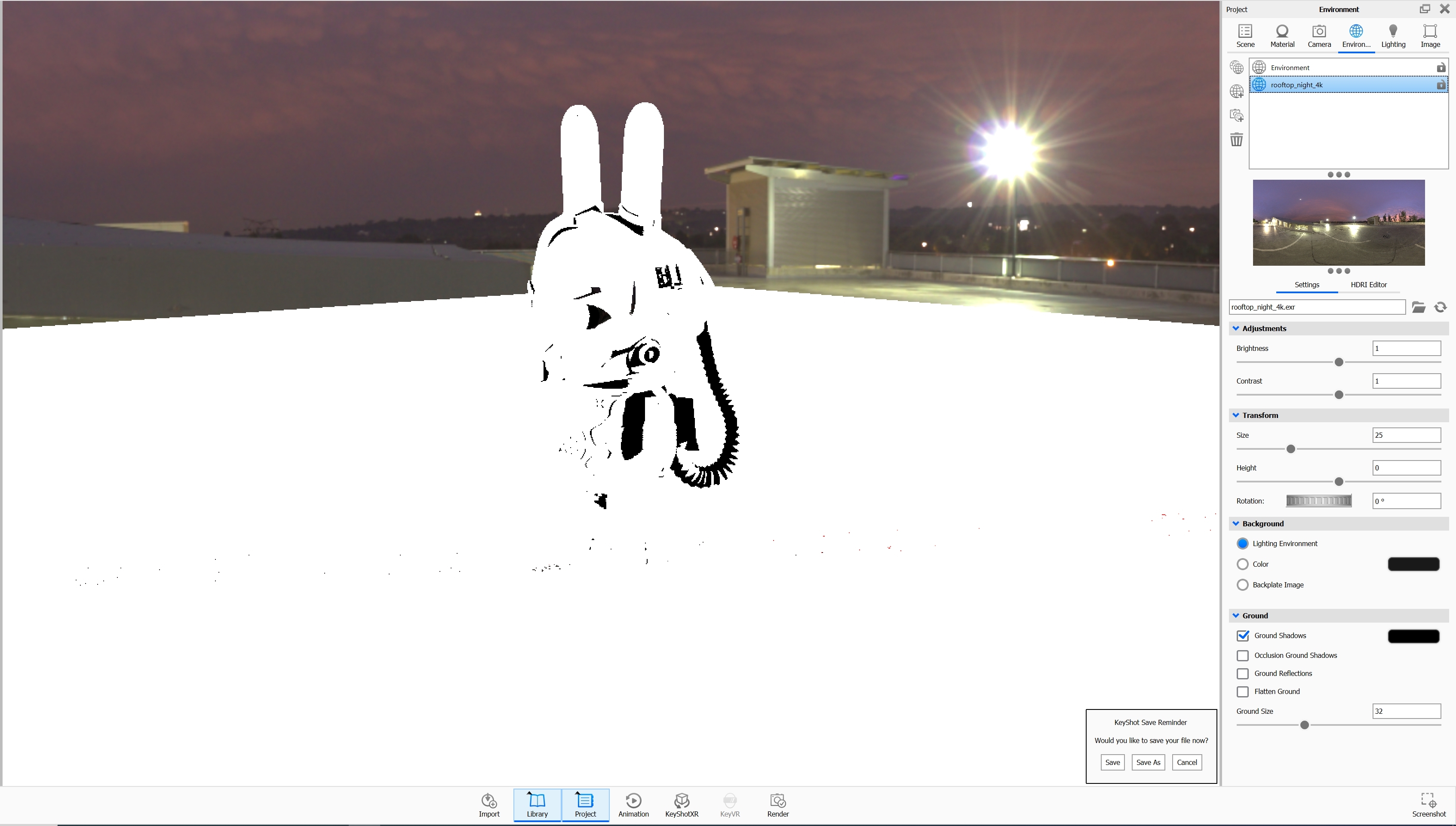Click the Render icon

[x=777, y=805]
